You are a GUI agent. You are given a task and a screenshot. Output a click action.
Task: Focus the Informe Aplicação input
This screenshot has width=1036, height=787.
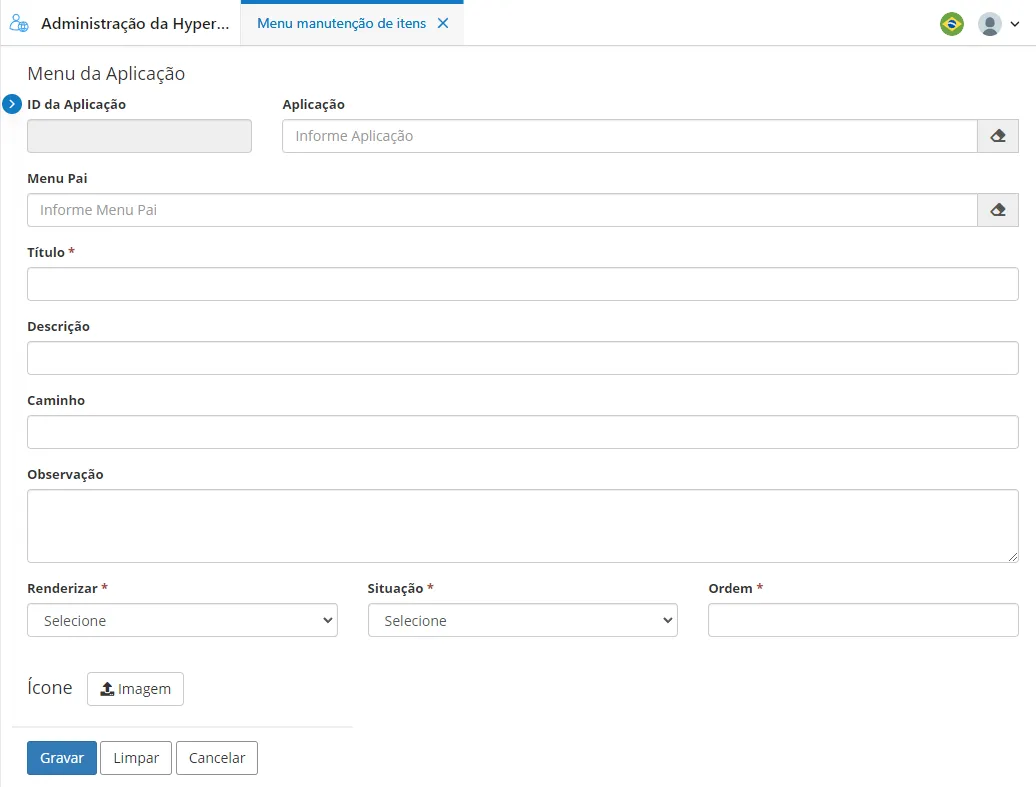click(630, 136)
